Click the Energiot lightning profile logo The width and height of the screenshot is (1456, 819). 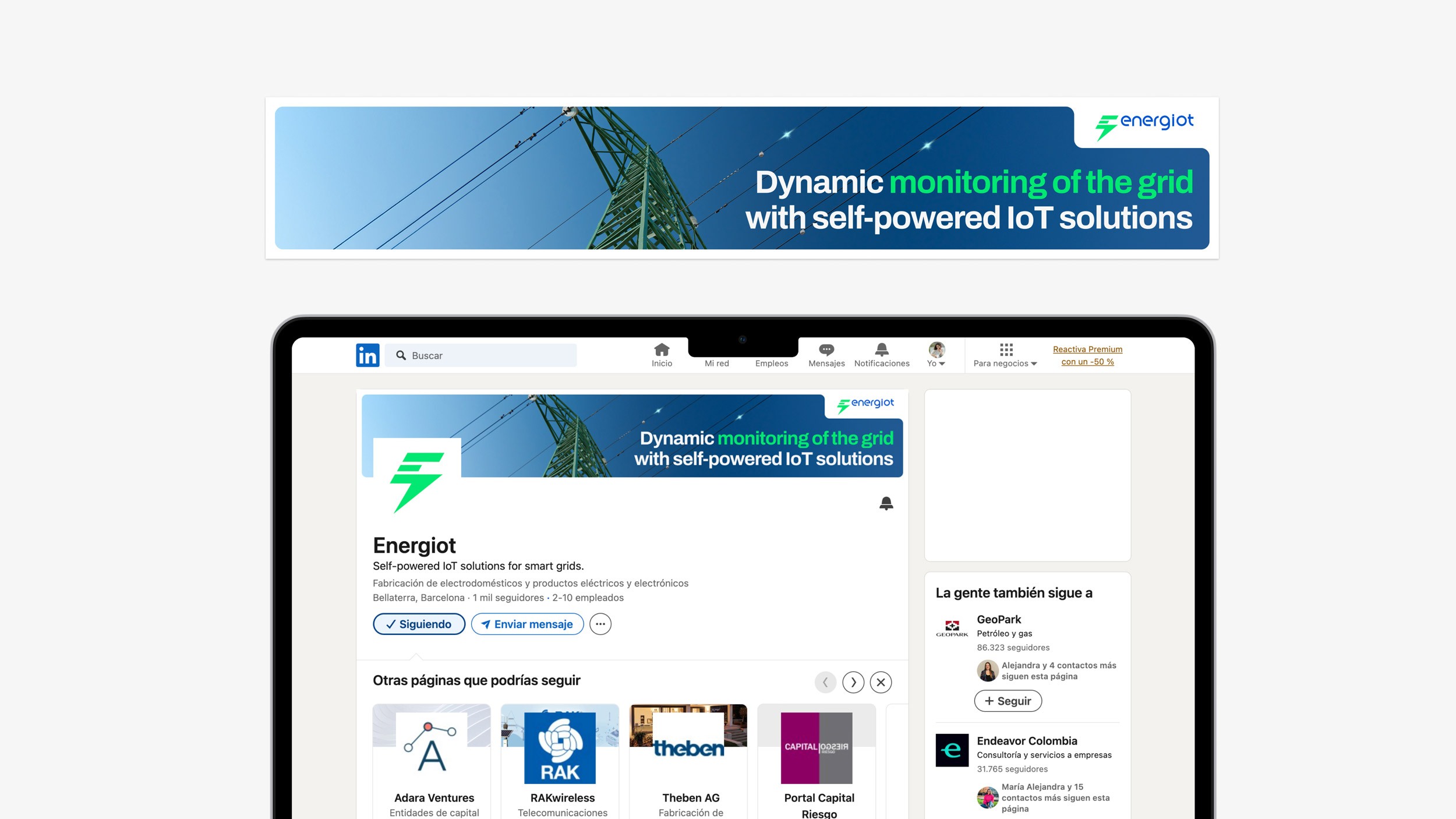click(x=417, y=482)
